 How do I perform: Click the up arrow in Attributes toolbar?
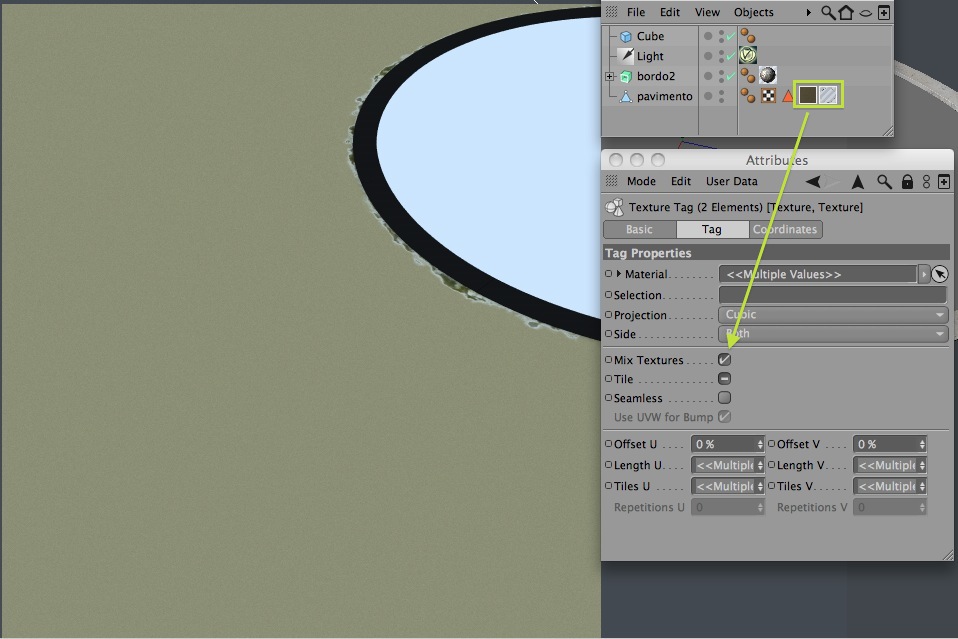[858, 181]
